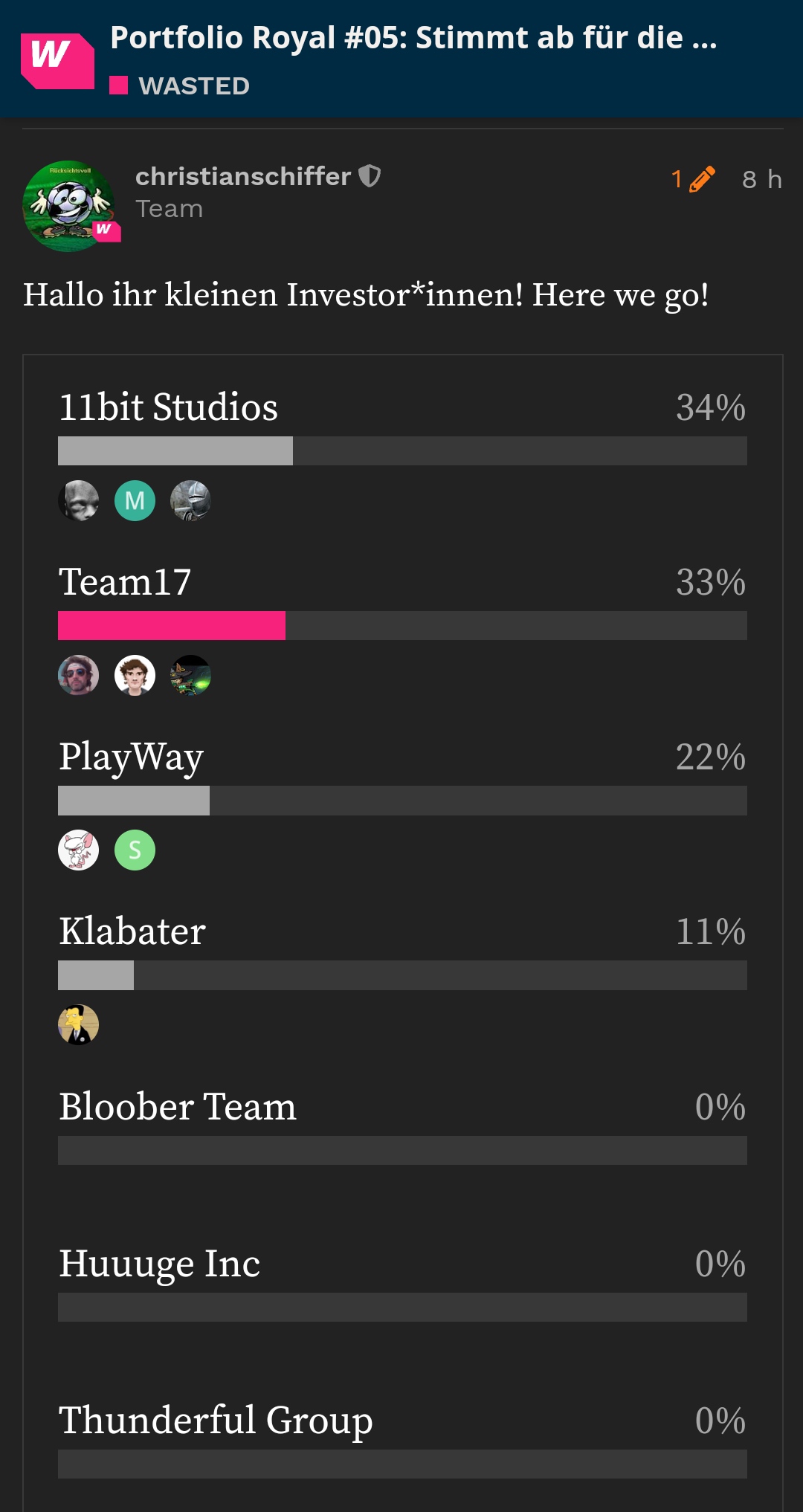Open the Portfolio Royal #05 topic title
Image resolution: width=803 pixels, height=1512 pixels.
pyautogui.click(x=413, y=38)
